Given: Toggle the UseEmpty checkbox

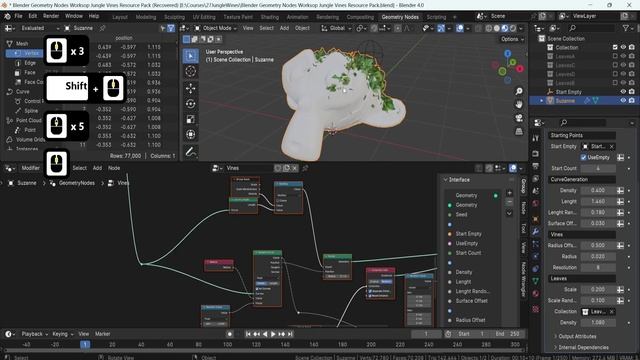Looking at the screenshot, I should pos(583,157).
